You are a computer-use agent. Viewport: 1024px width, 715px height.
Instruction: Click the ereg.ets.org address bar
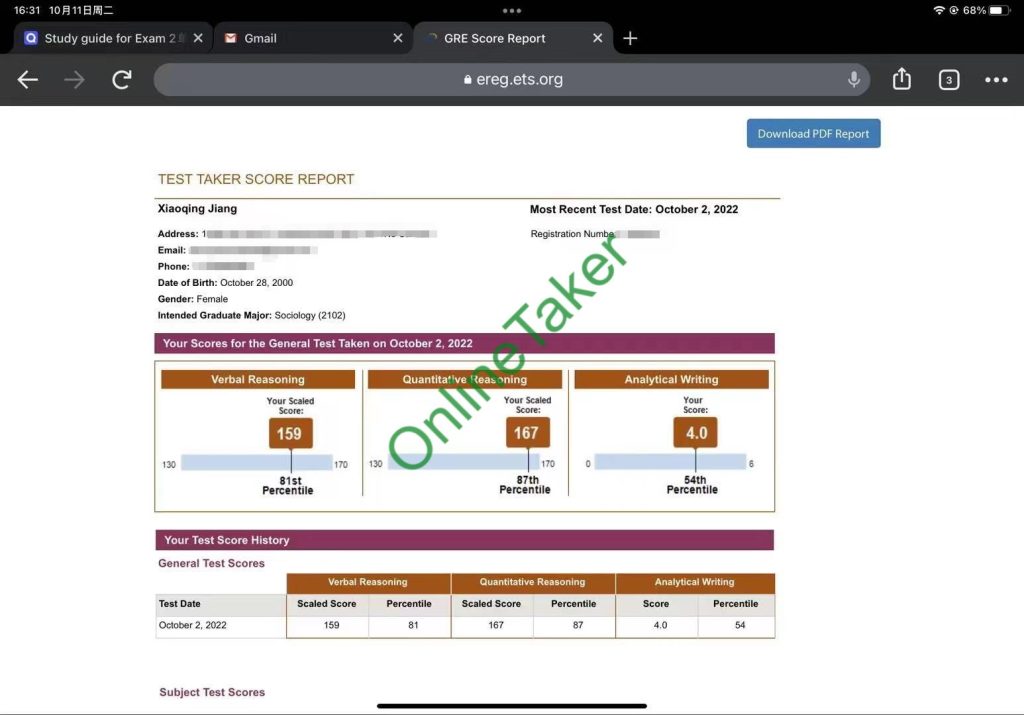click(x=512, y=80)
